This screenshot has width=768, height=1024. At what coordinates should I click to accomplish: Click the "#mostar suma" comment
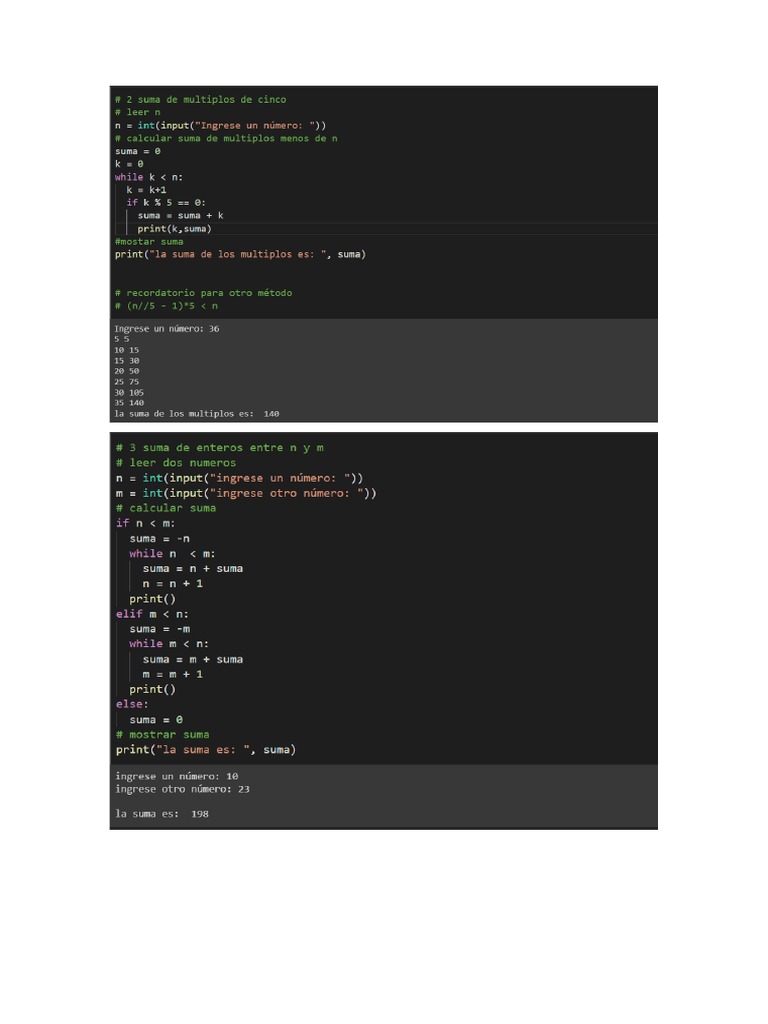tap(149, 242)
